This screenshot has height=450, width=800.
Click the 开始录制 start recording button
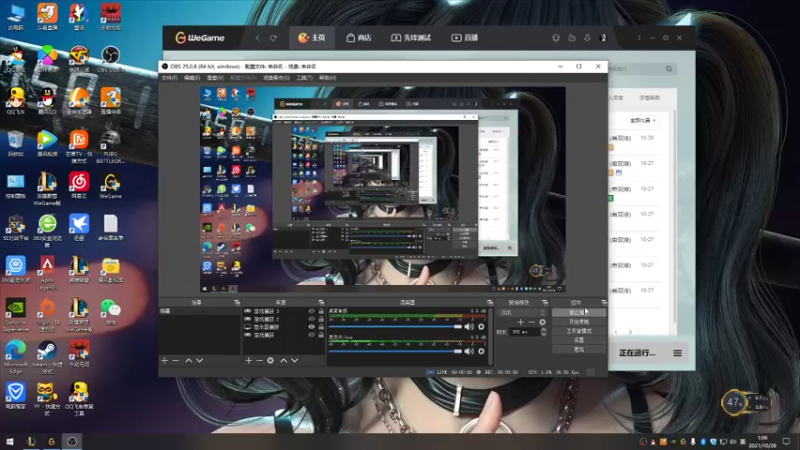[x=579, y=322]
